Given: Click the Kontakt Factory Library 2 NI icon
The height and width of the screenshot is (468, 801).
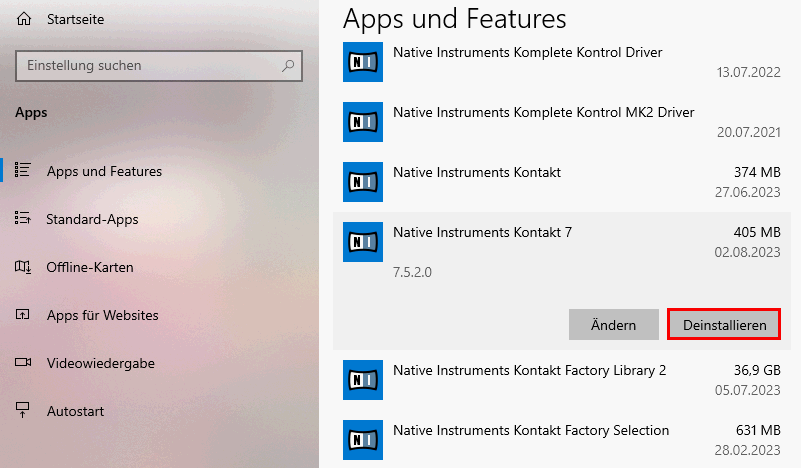Looking at the screenshot, I should point(363,380).
